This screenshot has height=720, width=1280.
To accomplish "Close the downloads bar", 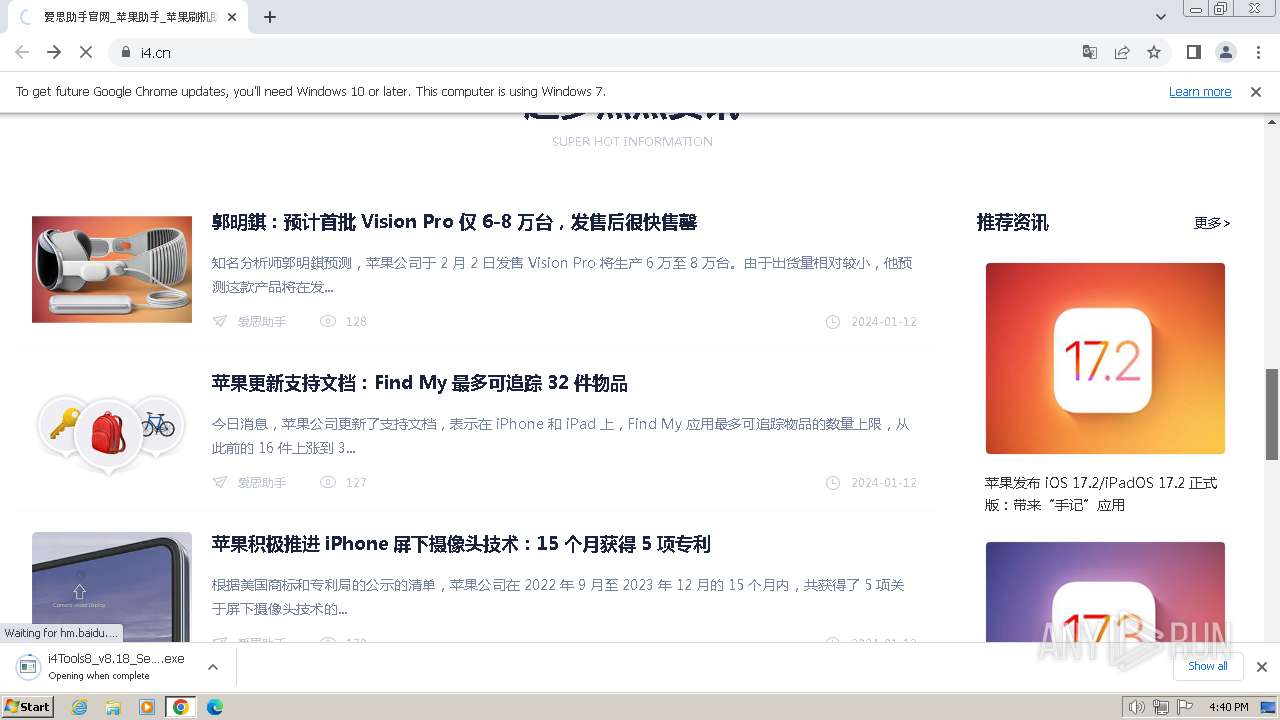I will pyautogui.click(x=1261, y=667).
